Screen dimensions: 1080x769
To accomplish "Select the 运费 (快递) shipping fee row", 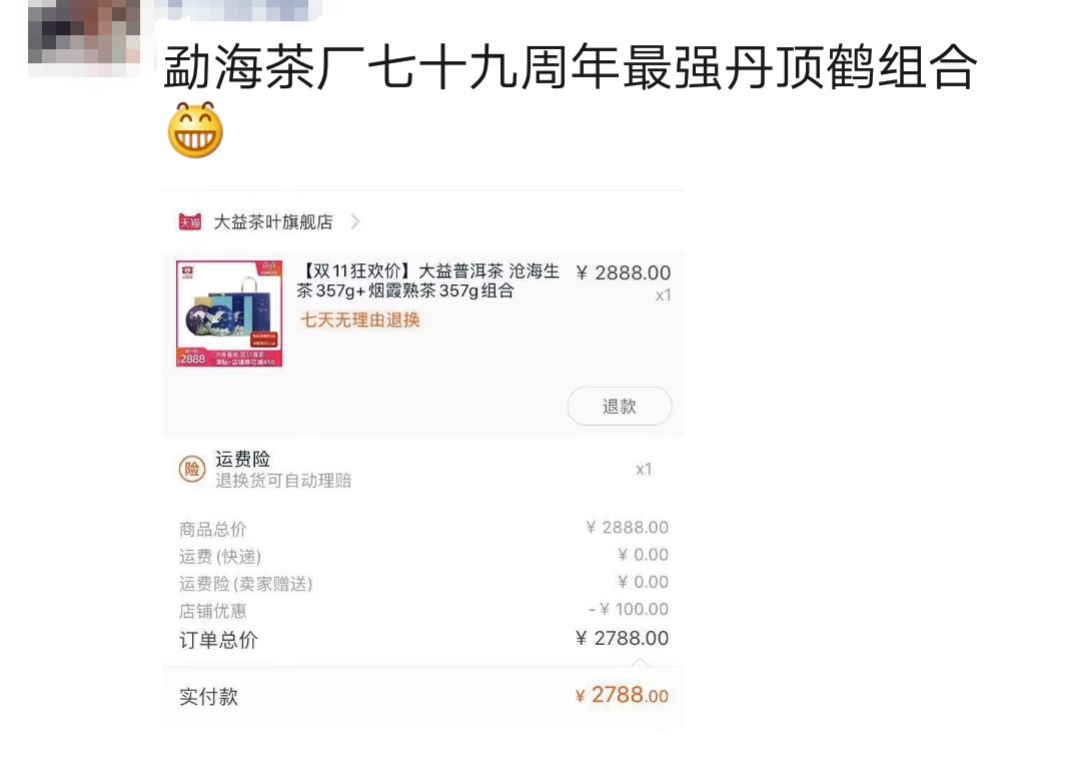I will coord(424,555).
